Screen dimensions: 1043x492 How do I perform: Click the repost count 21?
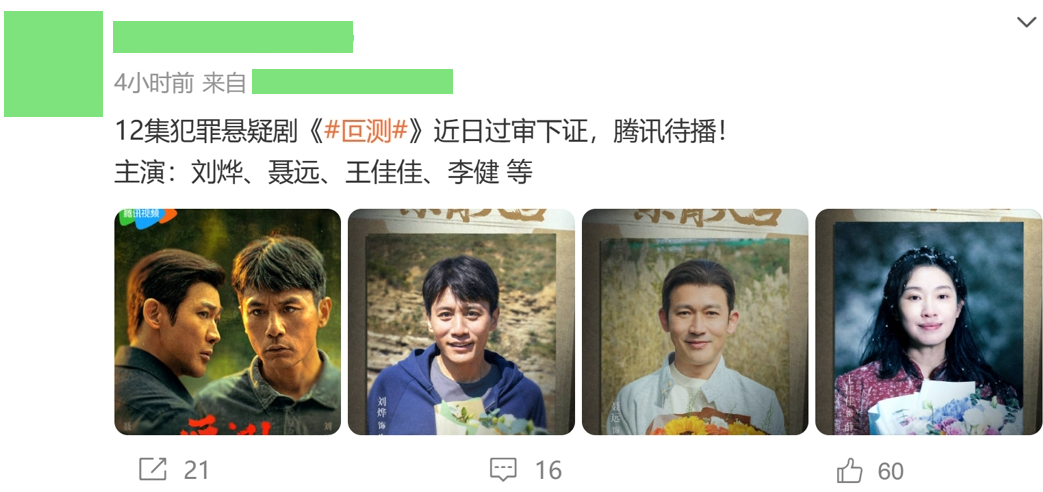pos(196,471)
